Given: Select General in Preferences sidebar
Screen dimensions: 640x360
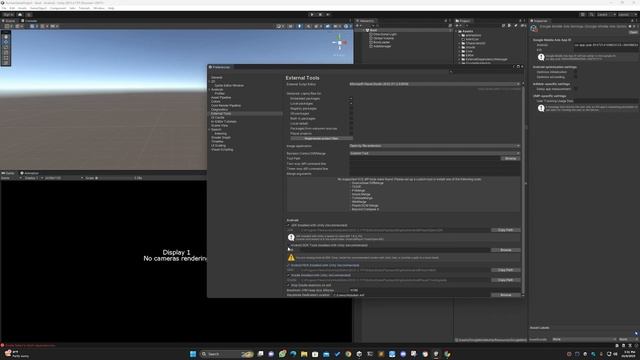Looking at the screenshot, I should click(x=217, y=78).
